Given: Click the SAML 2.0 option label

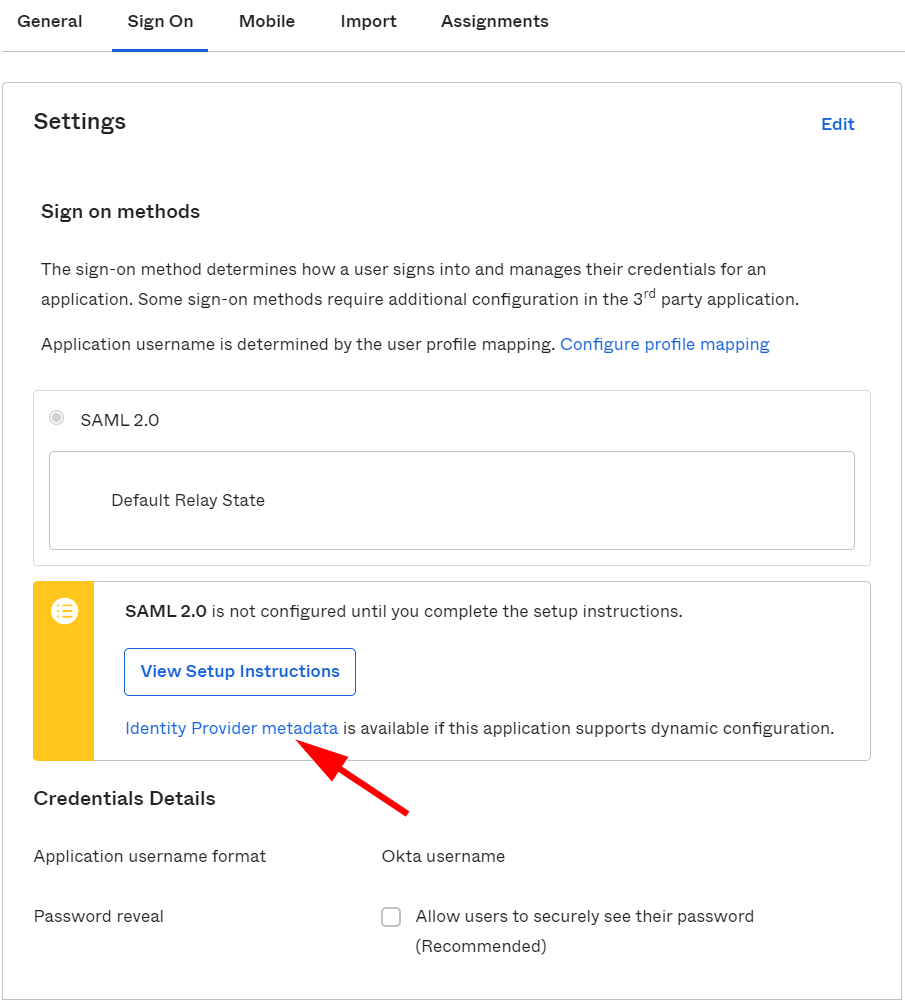Looking at the screenshot, I should point(120,420).
